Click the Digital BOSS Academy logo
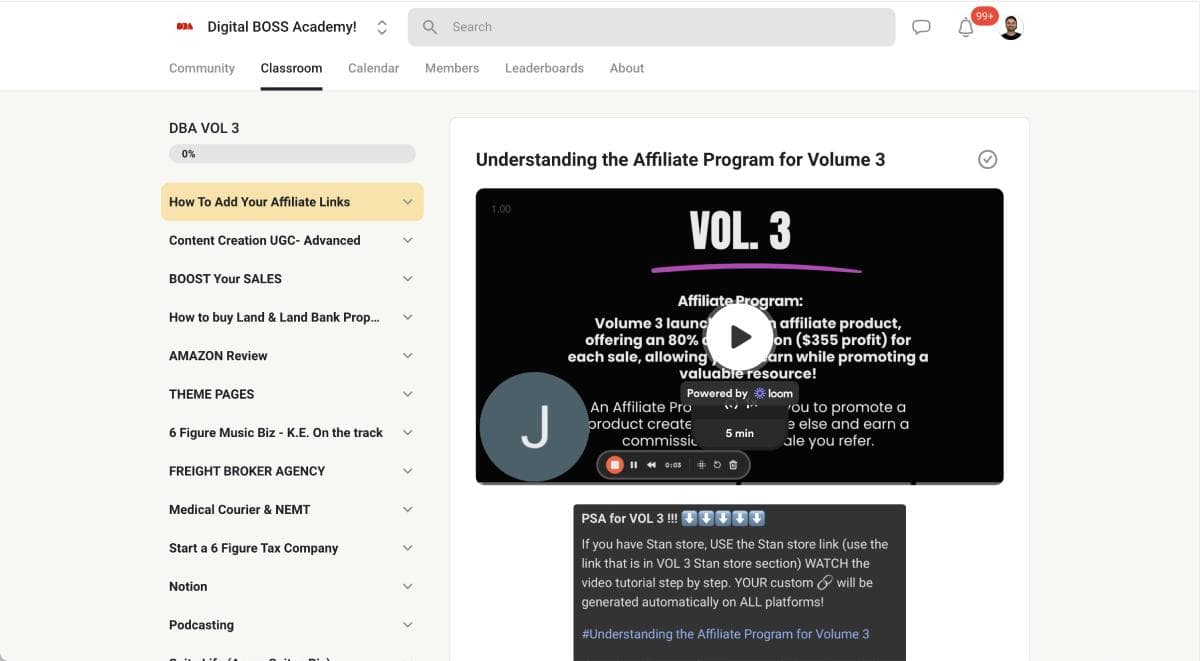The width and height of the screenshot is (1200, 661). 184,26
